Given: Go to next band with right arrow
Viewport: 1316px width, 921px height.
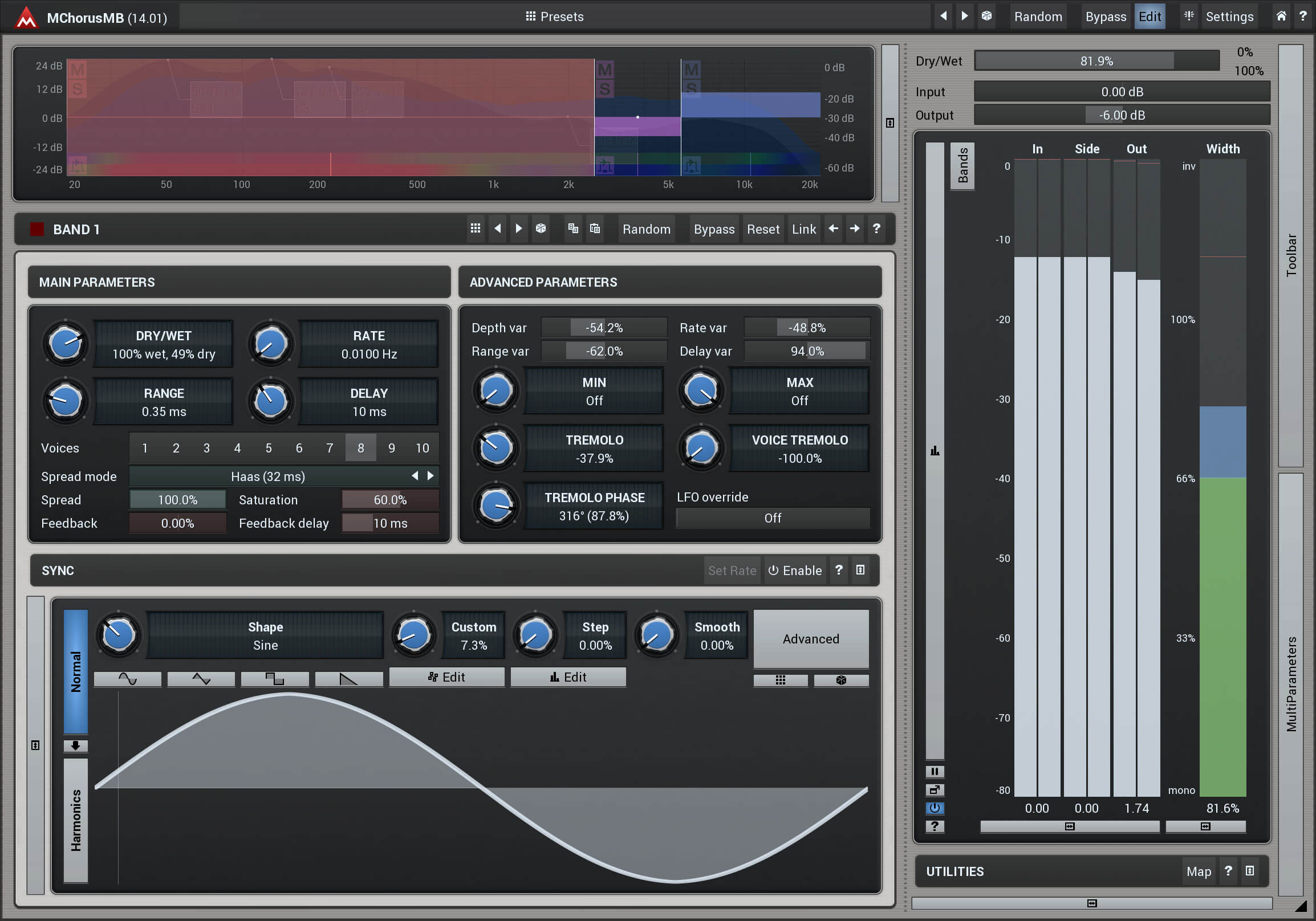Looking at the screenshot, I should 855,229.
